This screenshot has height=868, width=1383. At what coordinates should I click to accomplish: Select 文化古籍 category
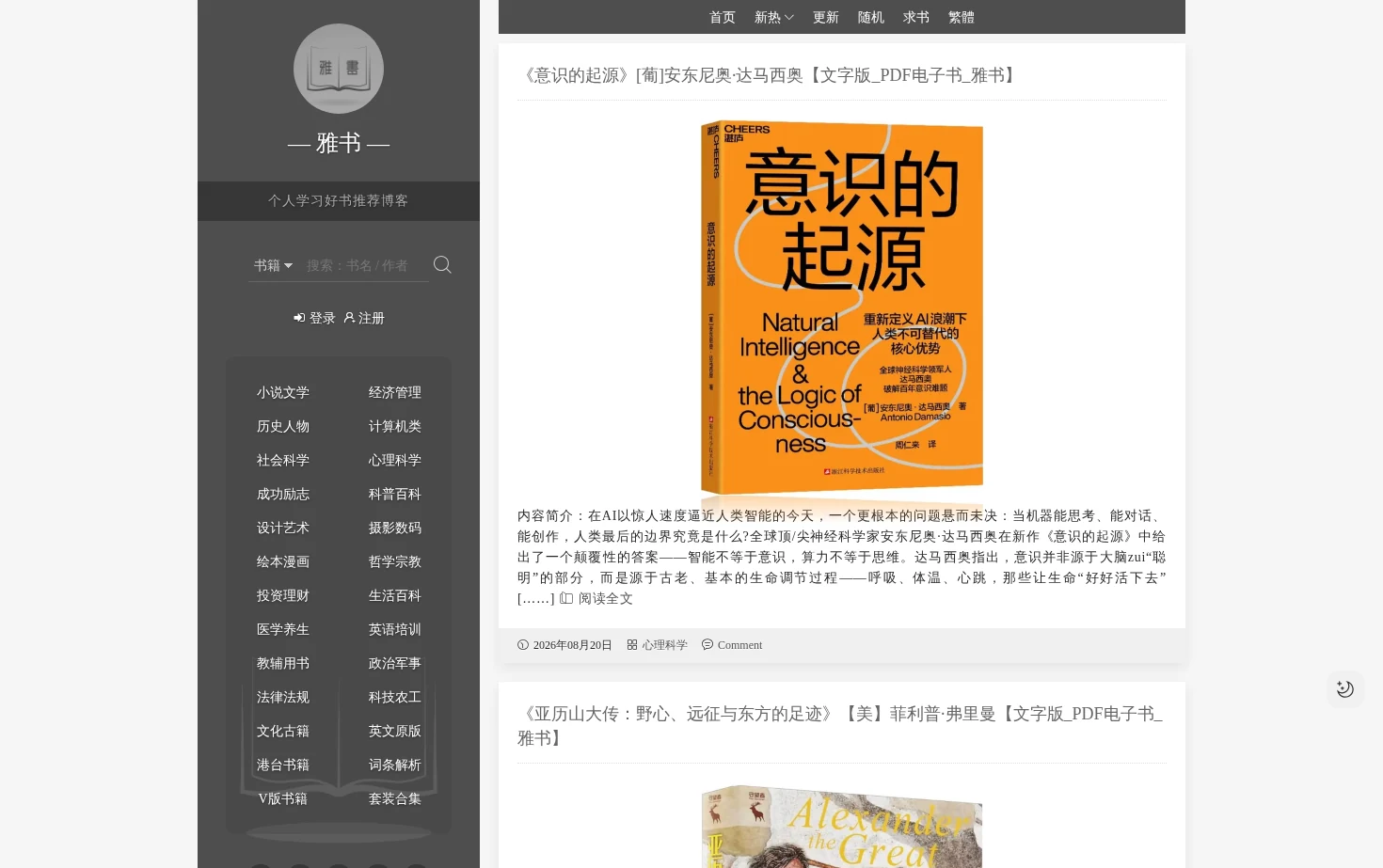click(x=283, y=731)
